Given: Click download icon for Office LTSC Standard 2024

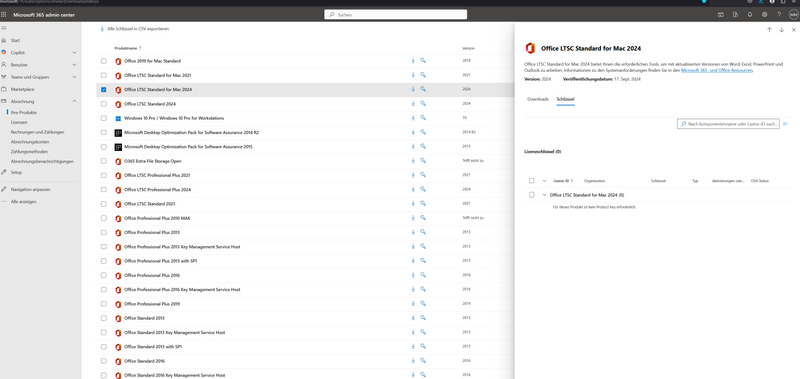Looking at the screenshot, I should point(413,104).
